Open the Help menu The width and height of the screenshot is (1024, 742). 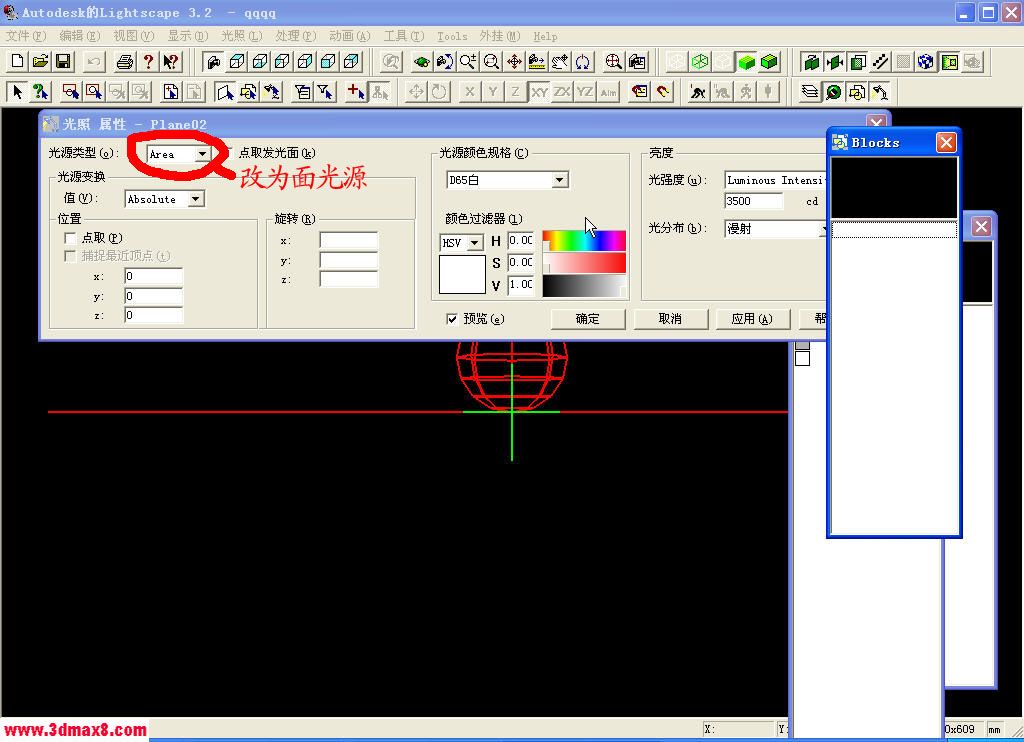tap(545, 36)
